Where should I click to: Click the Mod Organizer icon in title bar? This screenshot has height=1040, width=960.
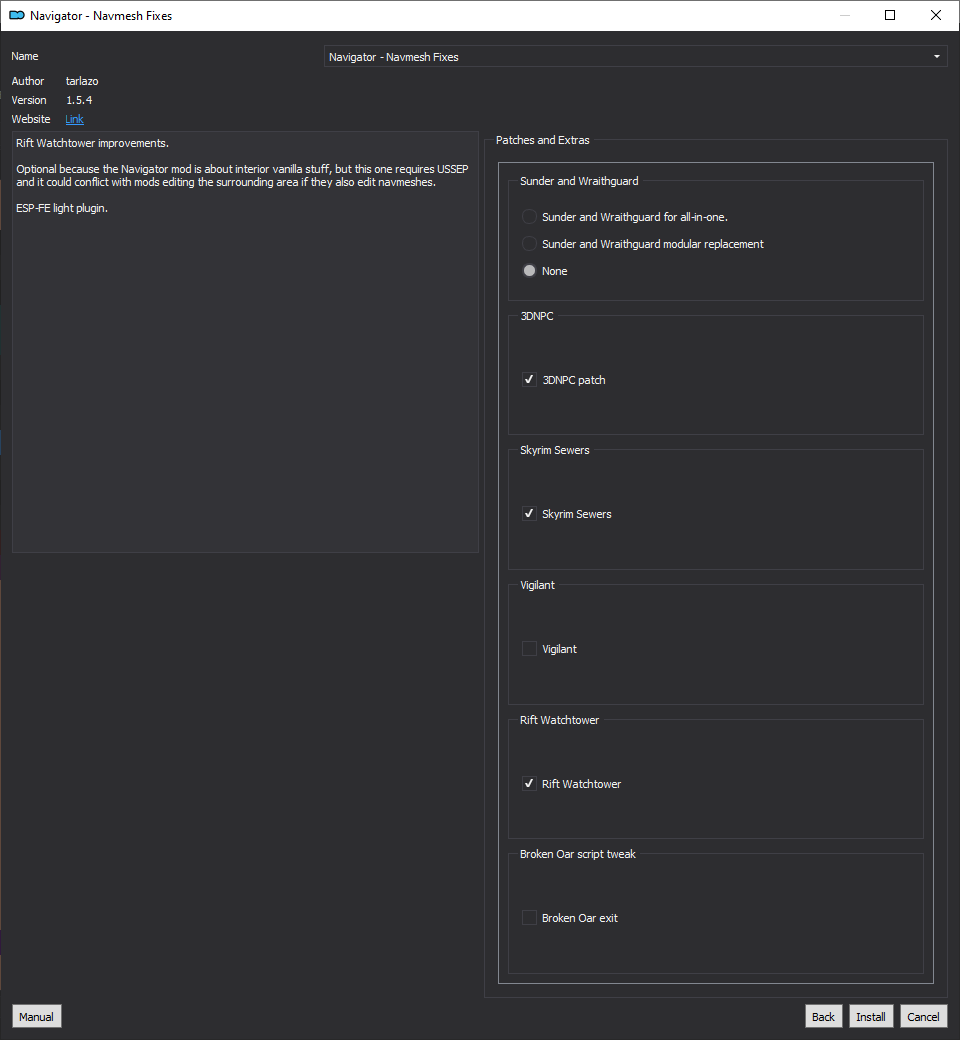tap(17, 15)
